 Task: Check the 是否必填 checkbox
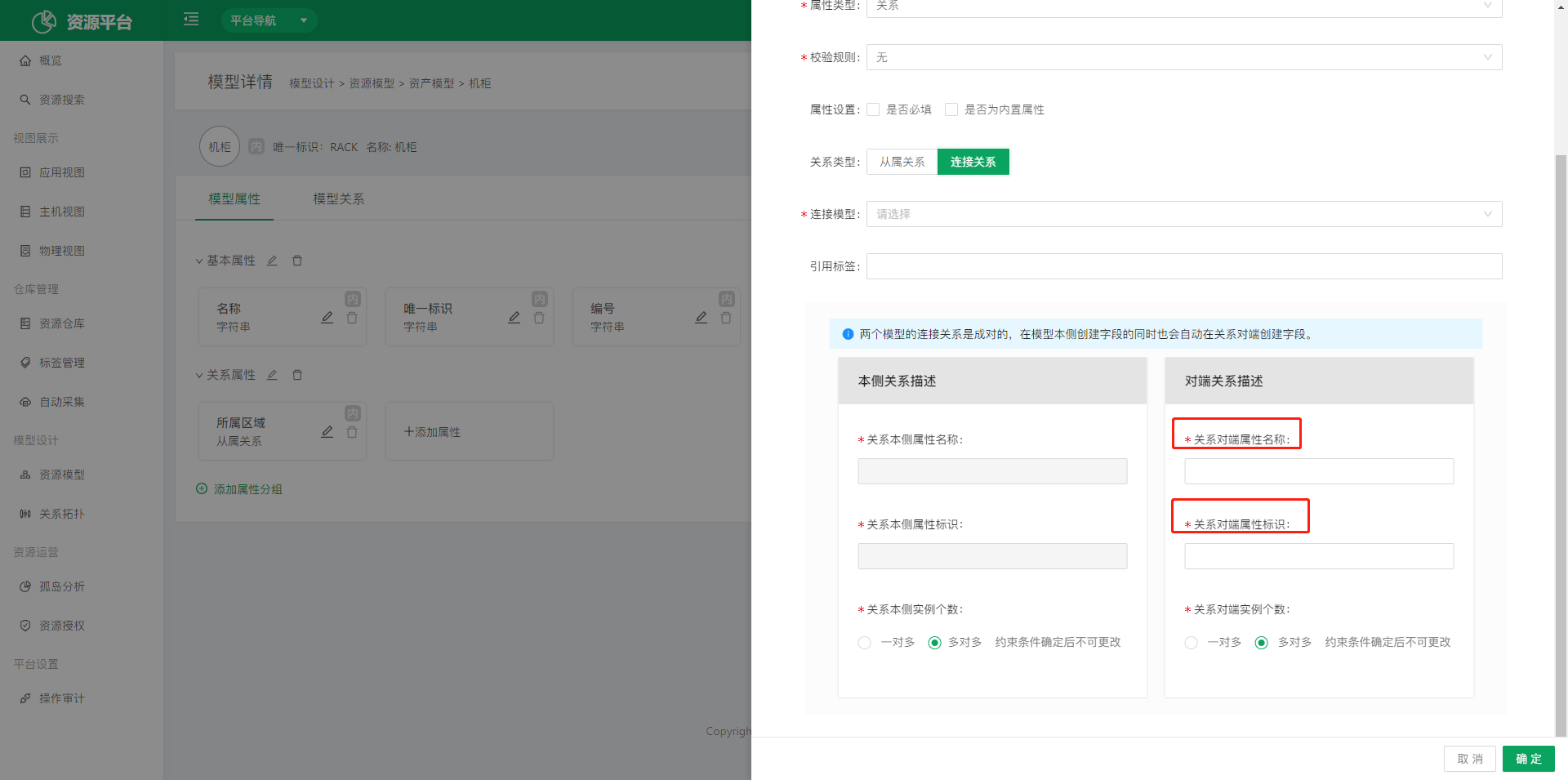873,109
